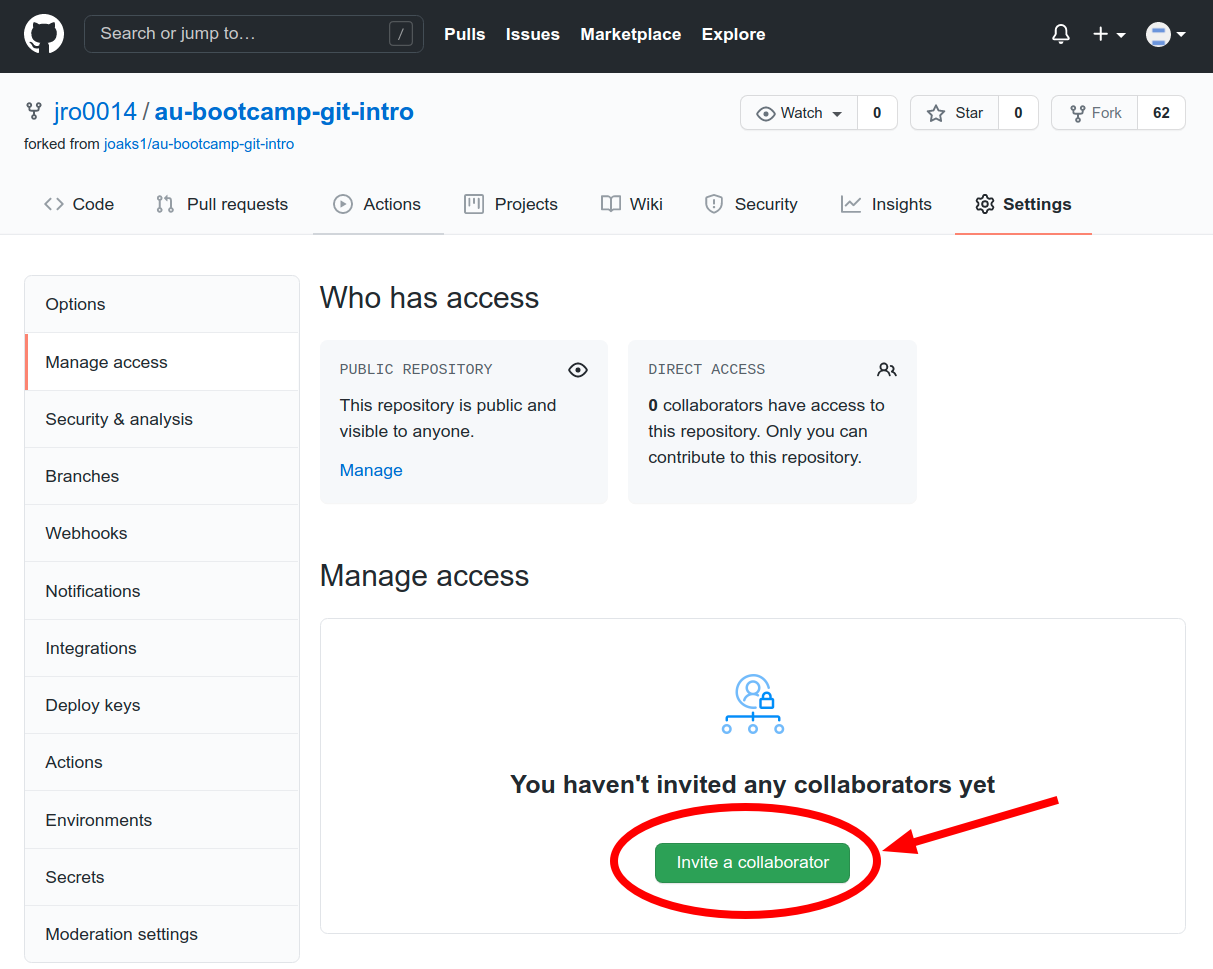The height and width of the screenshot is (969, 1213).
Task: Click the fork icon beside the repository name
Action: [34, 112]
